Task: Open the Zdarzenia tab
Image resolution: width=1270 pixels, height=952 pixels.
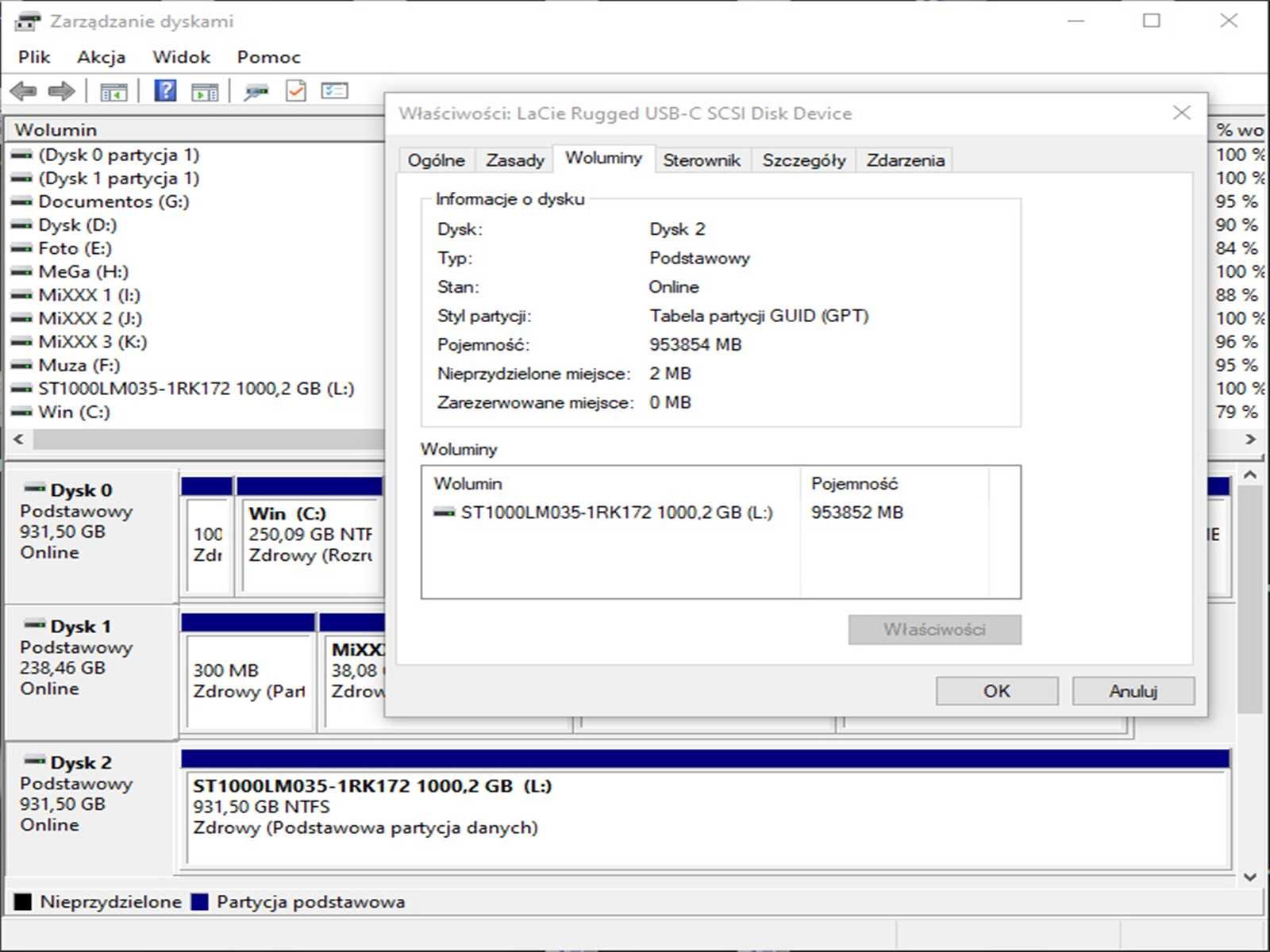Action: [905, 160]
